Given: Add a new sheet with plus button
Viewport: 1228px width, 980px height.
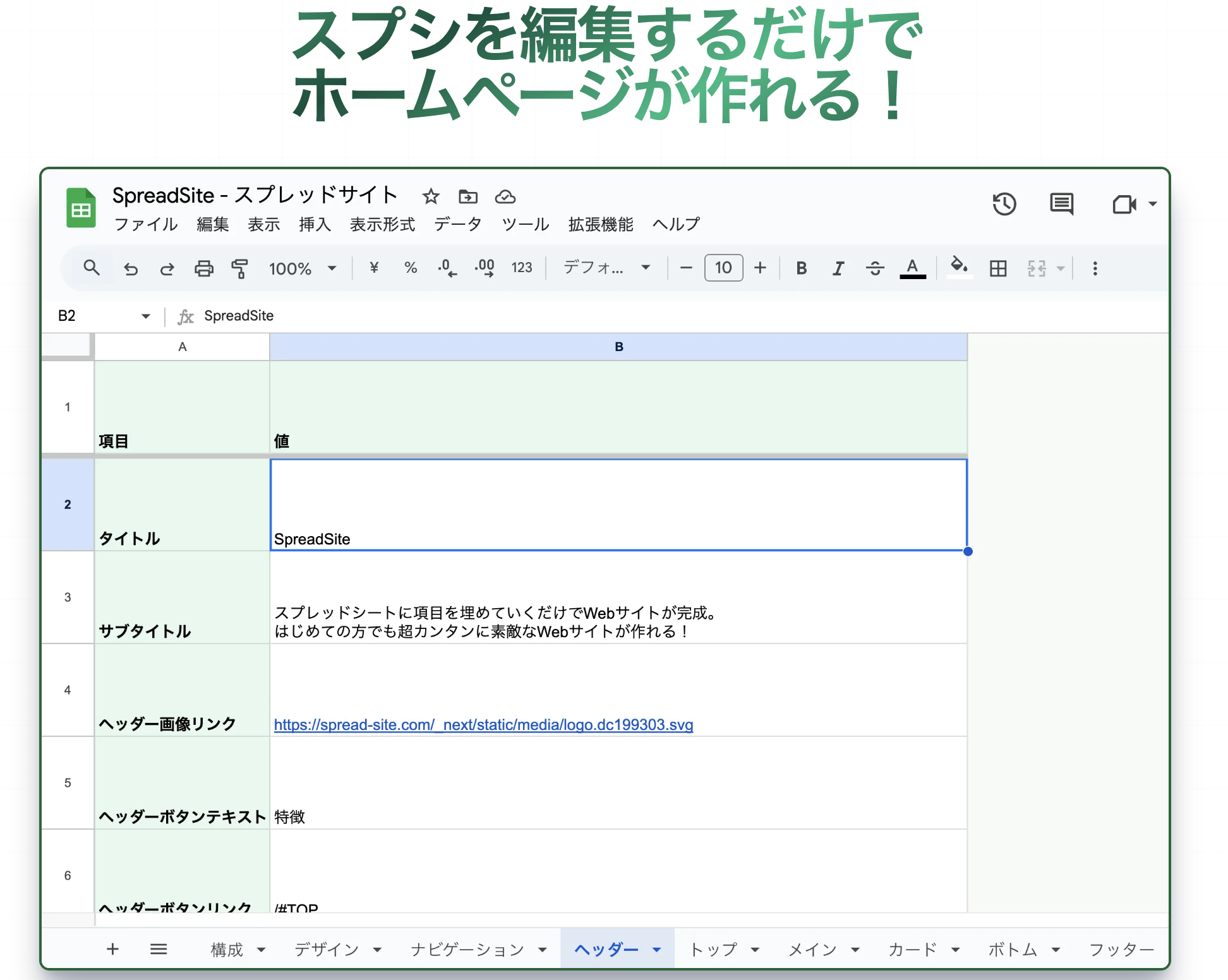Looking at the screenshot, I should pyautogui.click(x=113, y=949).
